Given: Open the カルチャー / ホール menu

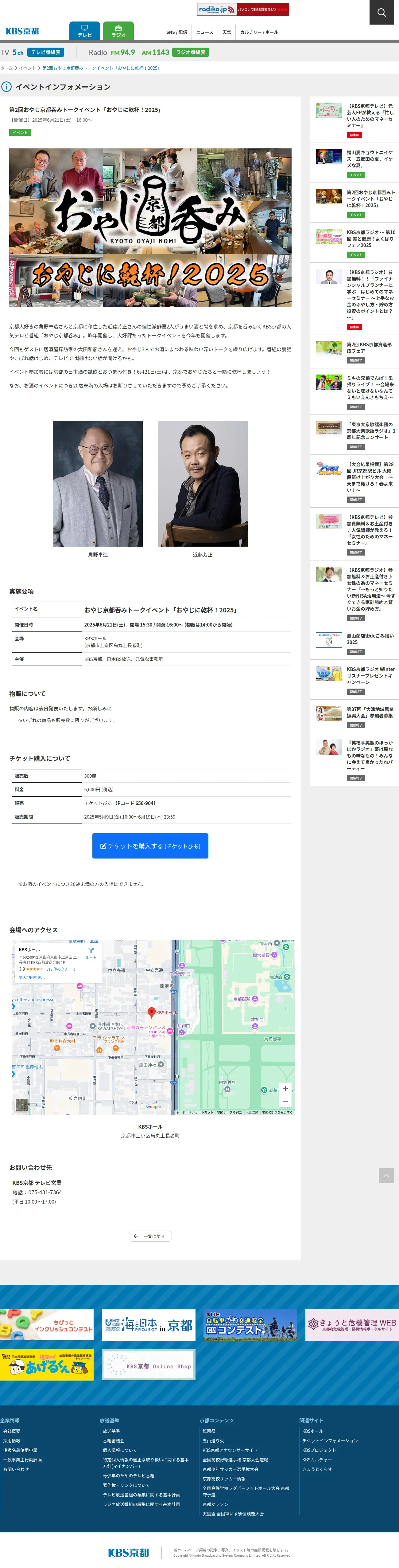Looking at the screenshot, I should tap(259, 32).
